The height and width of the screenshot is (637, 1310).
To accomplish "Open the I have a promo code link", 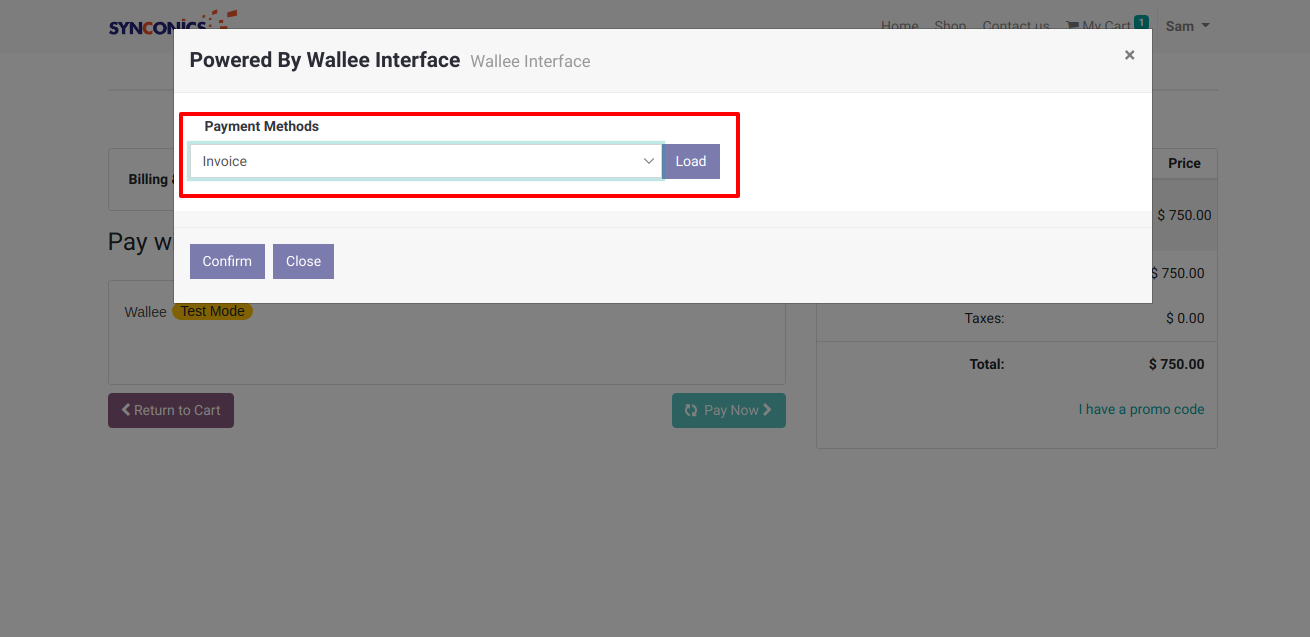I will pos(1141,409).
